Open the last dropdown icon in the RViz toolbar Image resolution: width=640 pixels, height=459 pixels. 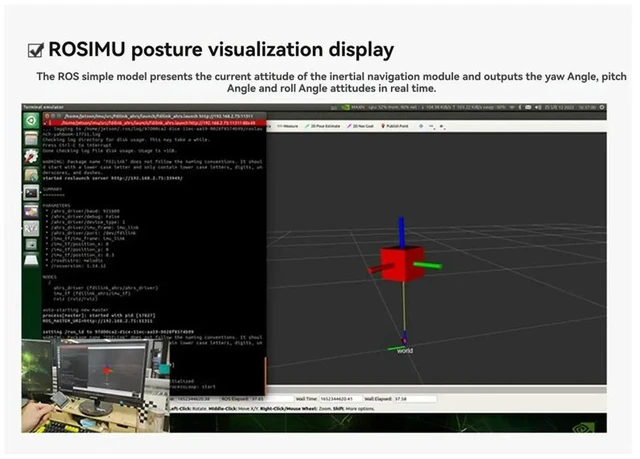click(x=442, y=127)
